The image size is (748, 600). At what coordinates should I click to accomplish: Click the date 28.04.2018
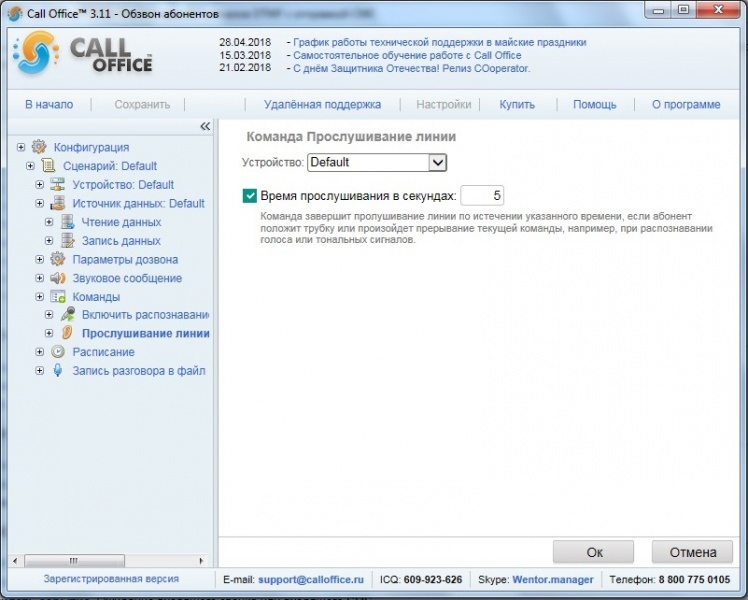click(245, 42)
